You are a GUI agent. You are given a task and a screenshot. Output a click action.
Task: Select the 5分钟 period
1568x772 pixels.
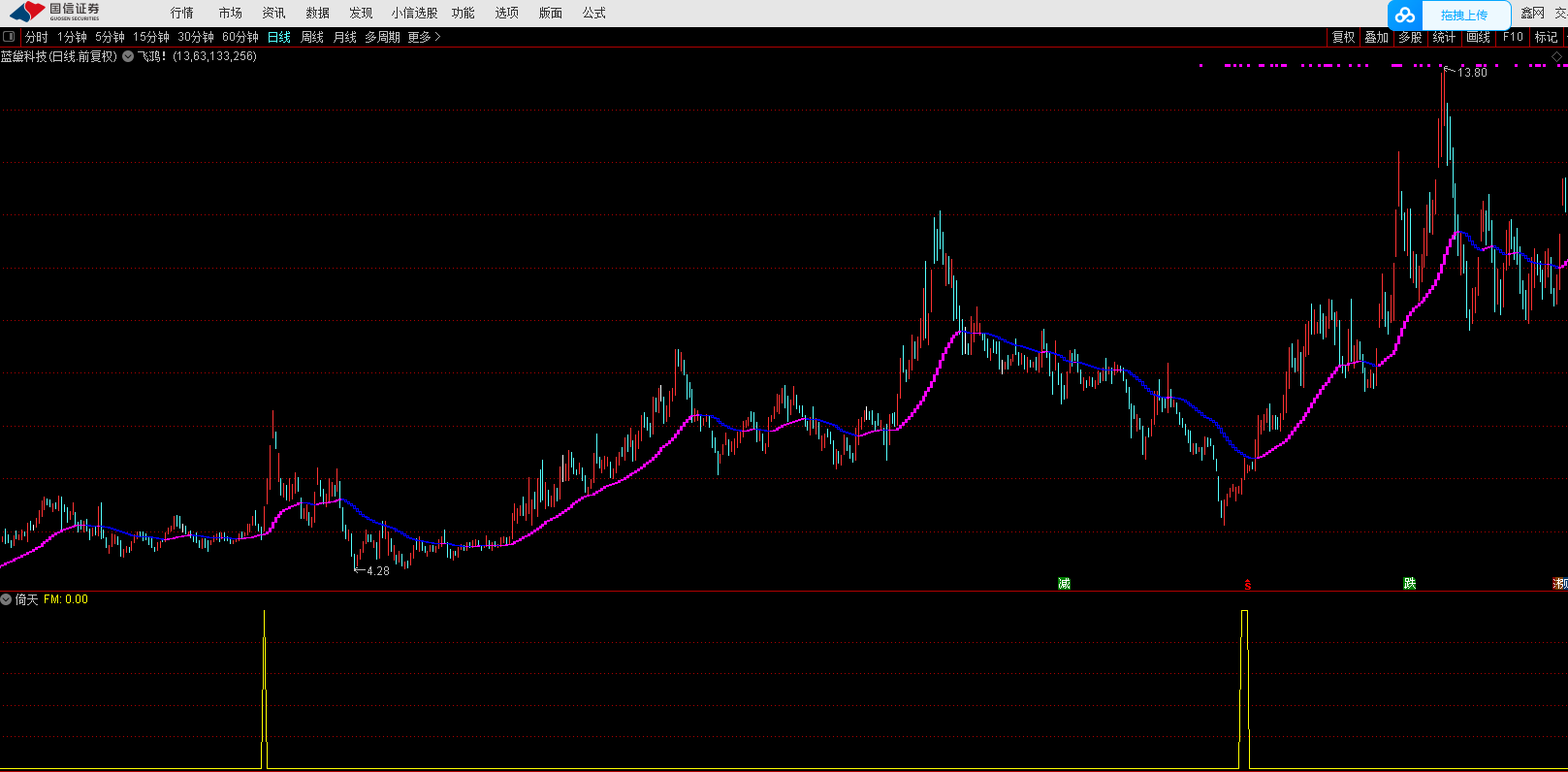coord(110,37)
